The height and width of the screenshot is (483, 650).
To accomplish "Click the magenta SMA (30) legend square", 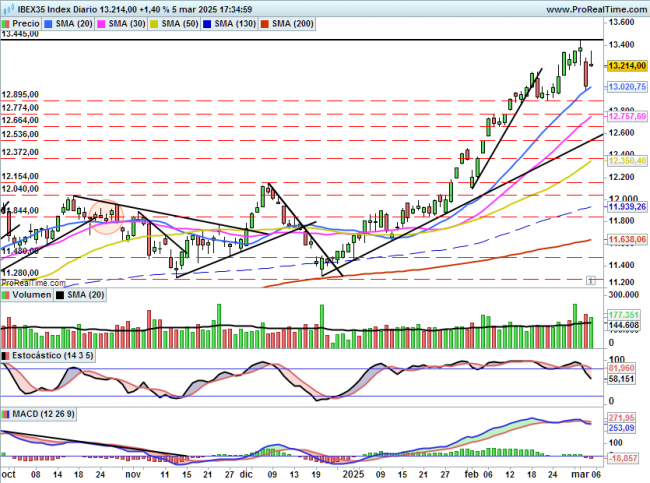I will (x=132, y=22).
